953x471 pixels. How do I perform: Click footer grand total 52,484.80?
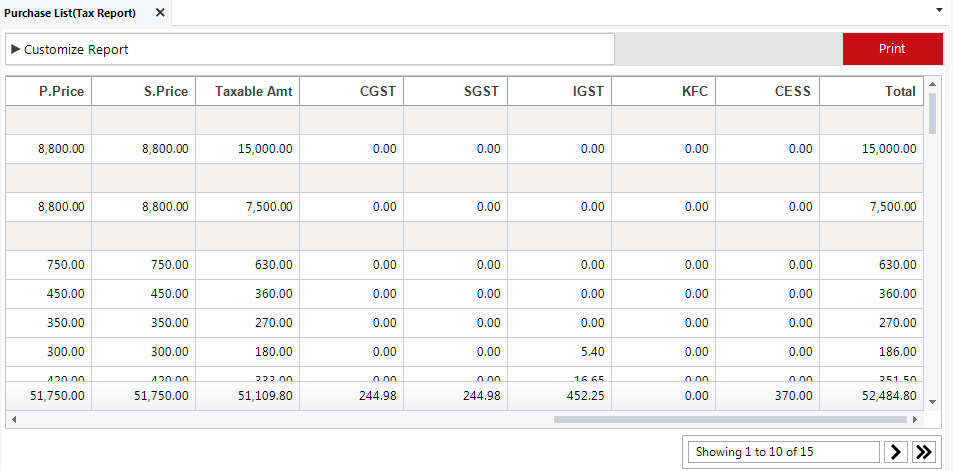[871, 396]
